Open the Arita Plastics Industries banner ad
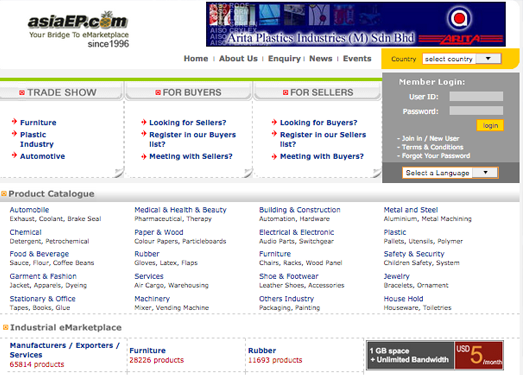Viewport: 523px width, 375px height. point(356,24)
